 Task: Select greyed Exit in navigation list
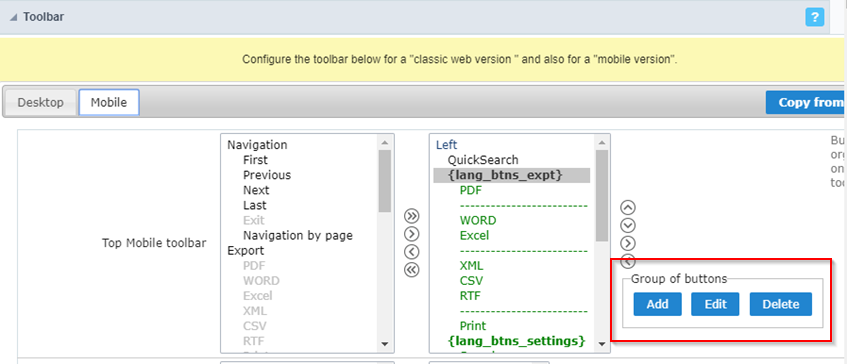pos(253,220)
